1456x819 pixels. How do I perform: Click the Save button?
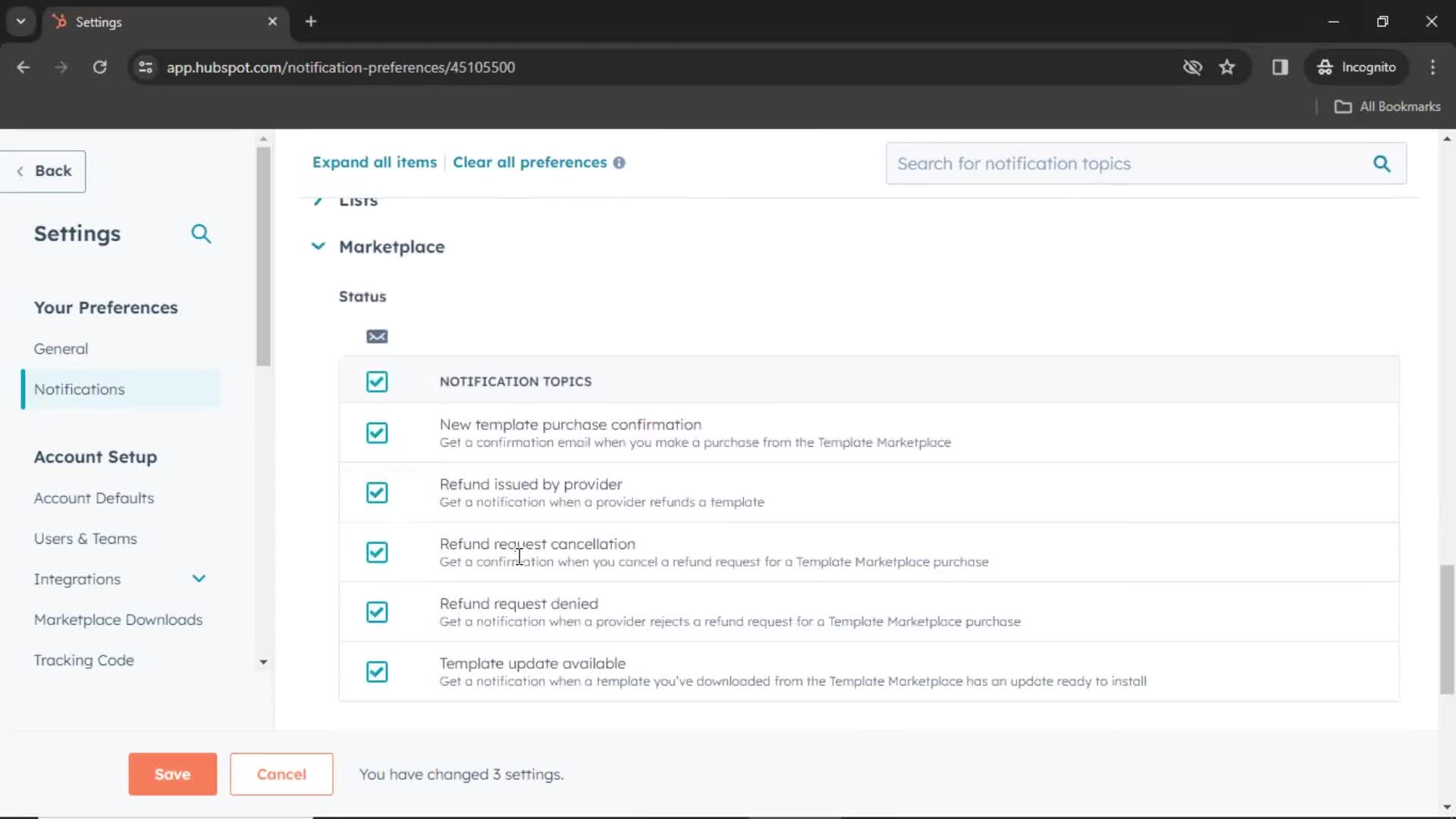tap(173, 773)
